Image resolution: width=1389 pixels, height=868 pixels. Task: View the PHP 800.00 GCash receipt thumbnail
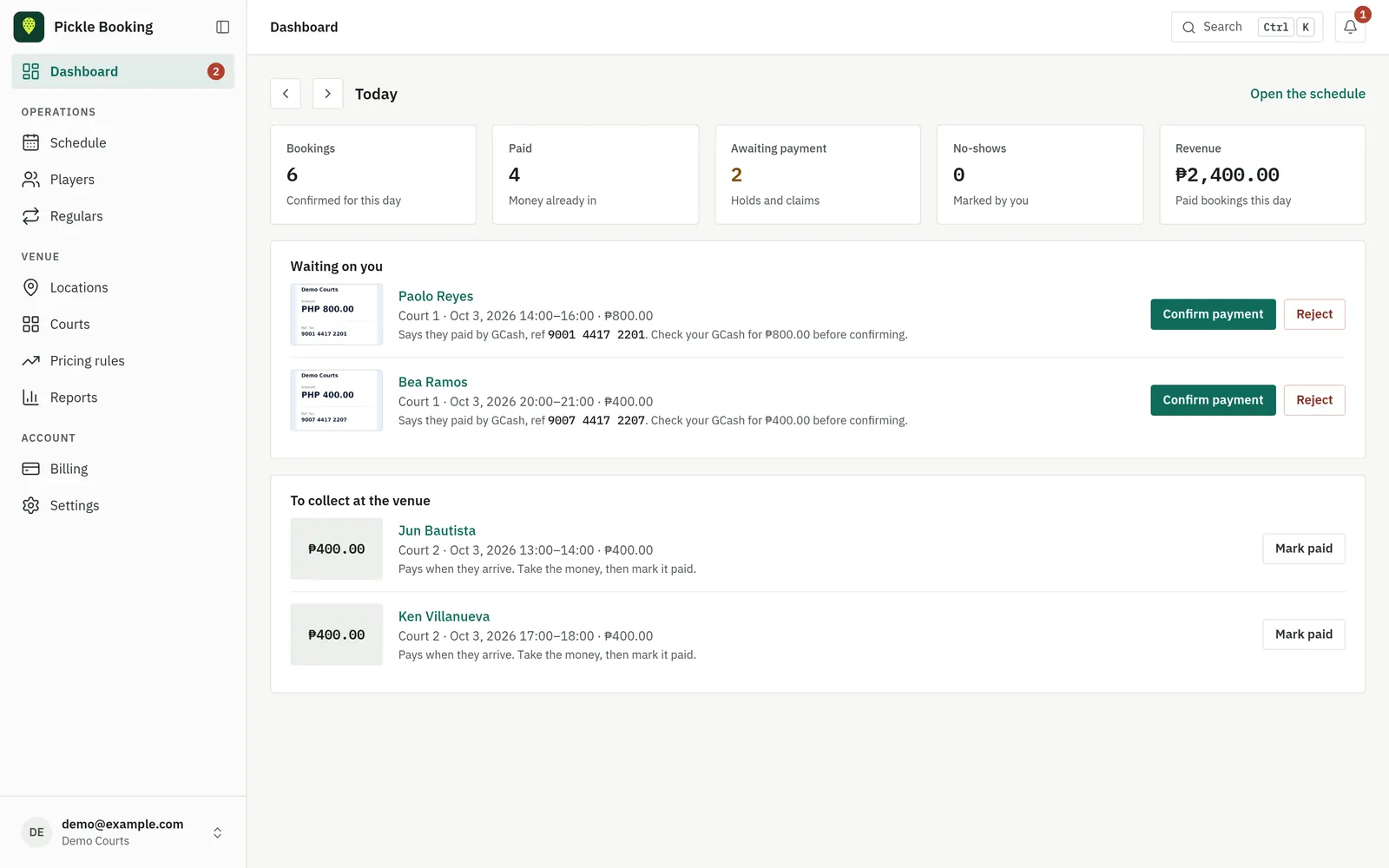pos(337,314)
